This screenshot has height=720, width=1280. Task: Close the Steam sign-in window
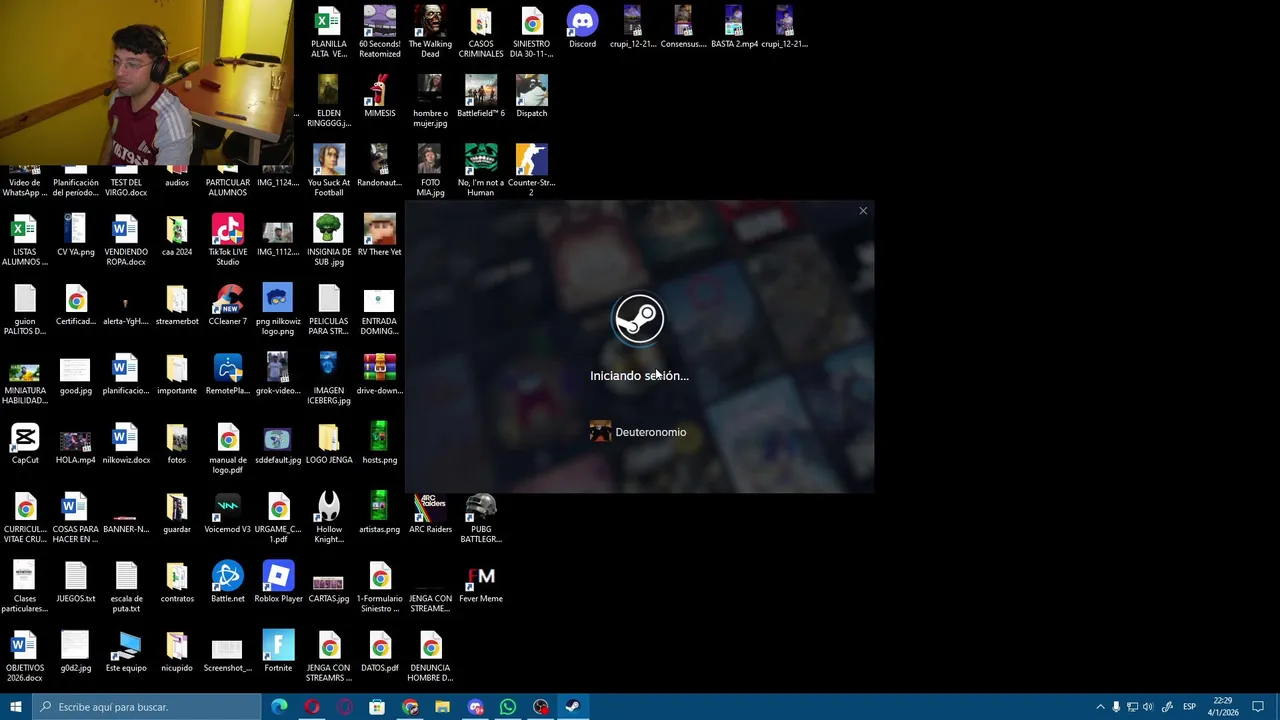(x=863, y=211)
